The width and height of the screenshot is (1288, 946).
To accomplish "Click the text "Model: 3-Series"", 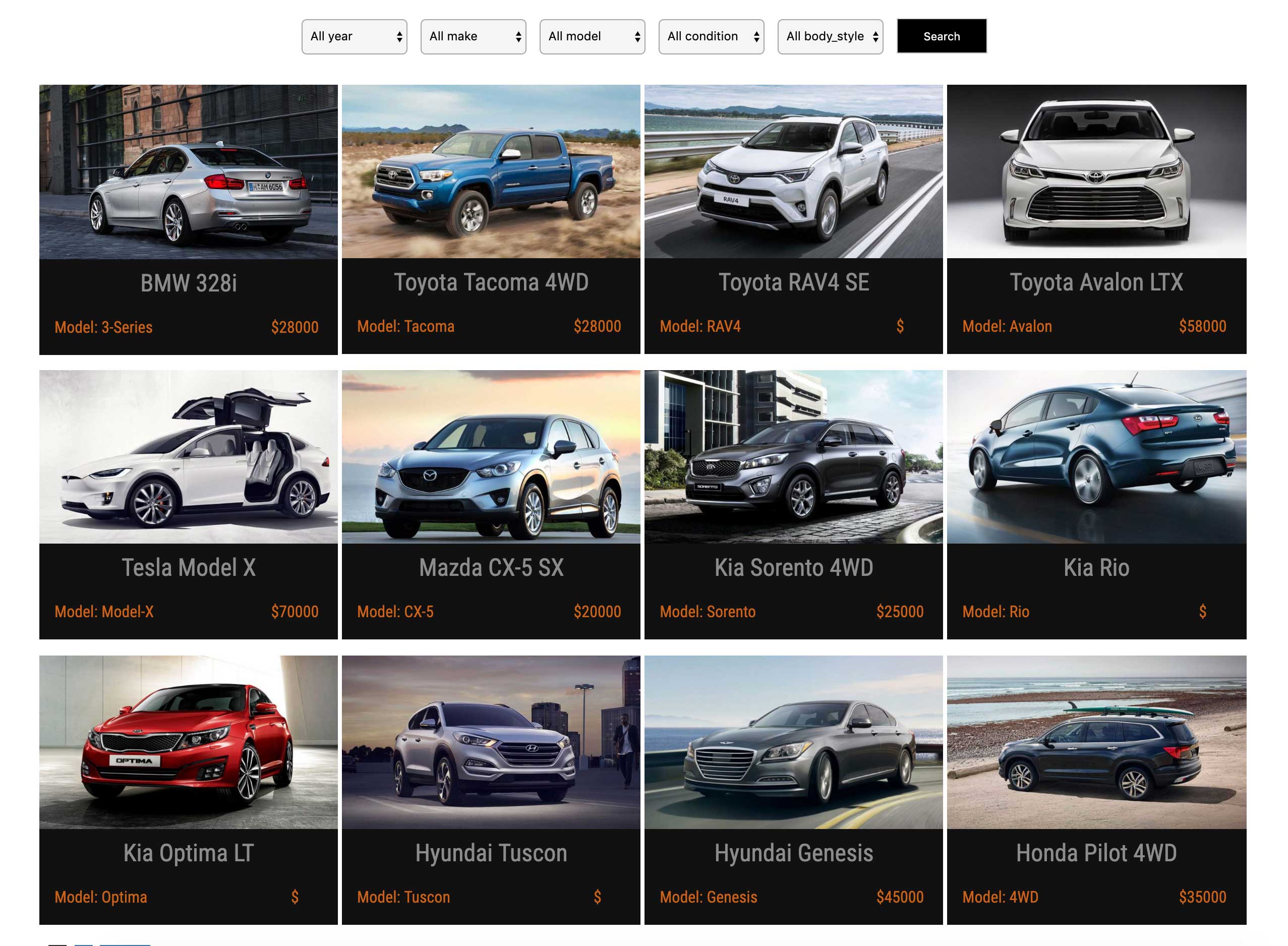I will tap(104, 328).
